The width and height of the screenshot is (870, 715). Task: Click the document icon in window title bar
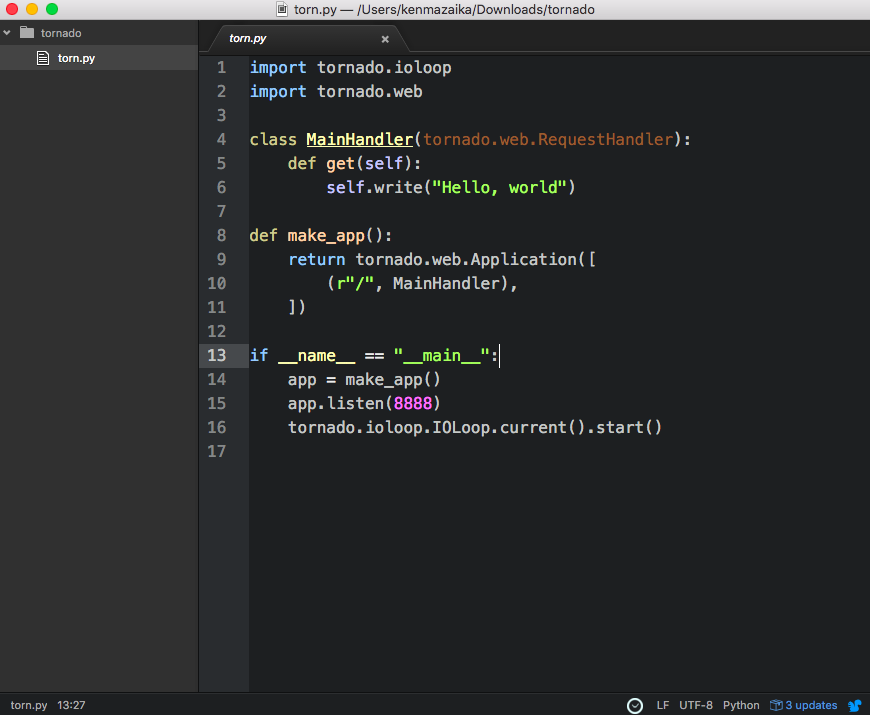click(x=282, y=9)
